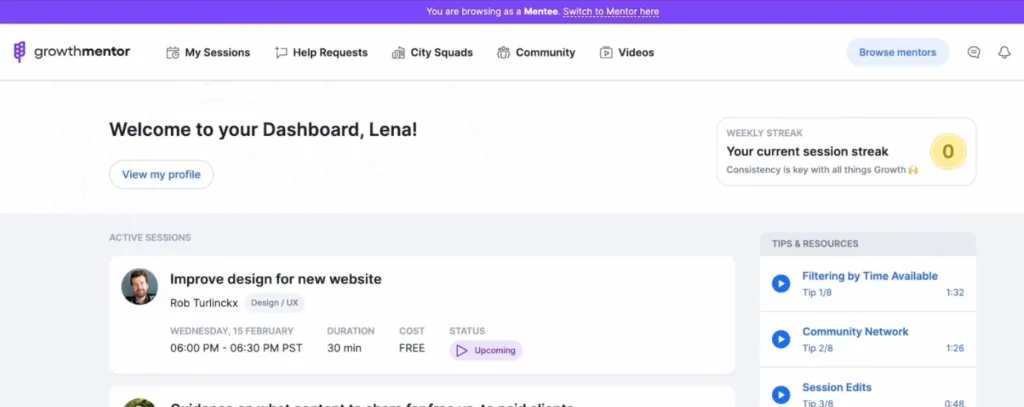Click the City Squads building icon
This screenshot has width=1024, height=407.
coord(398,53)
